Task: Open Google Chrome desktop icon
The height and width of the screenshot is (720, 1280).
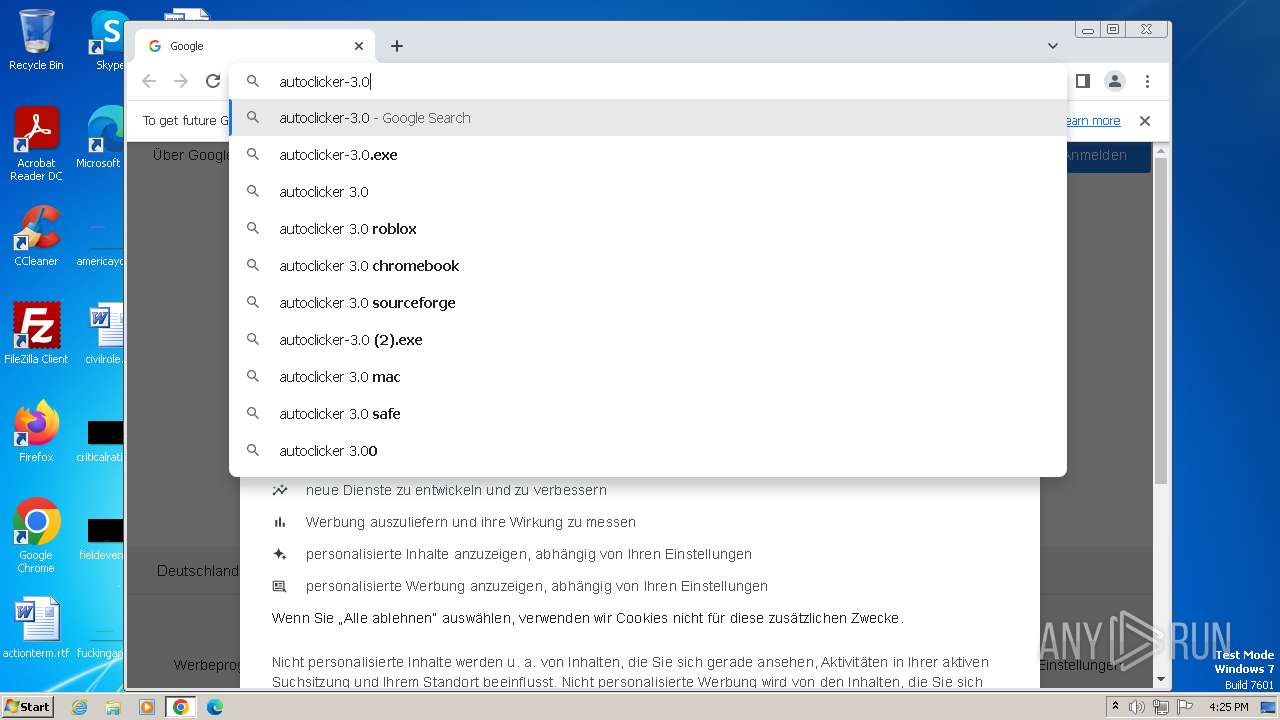Action: [x=36, y=536]
